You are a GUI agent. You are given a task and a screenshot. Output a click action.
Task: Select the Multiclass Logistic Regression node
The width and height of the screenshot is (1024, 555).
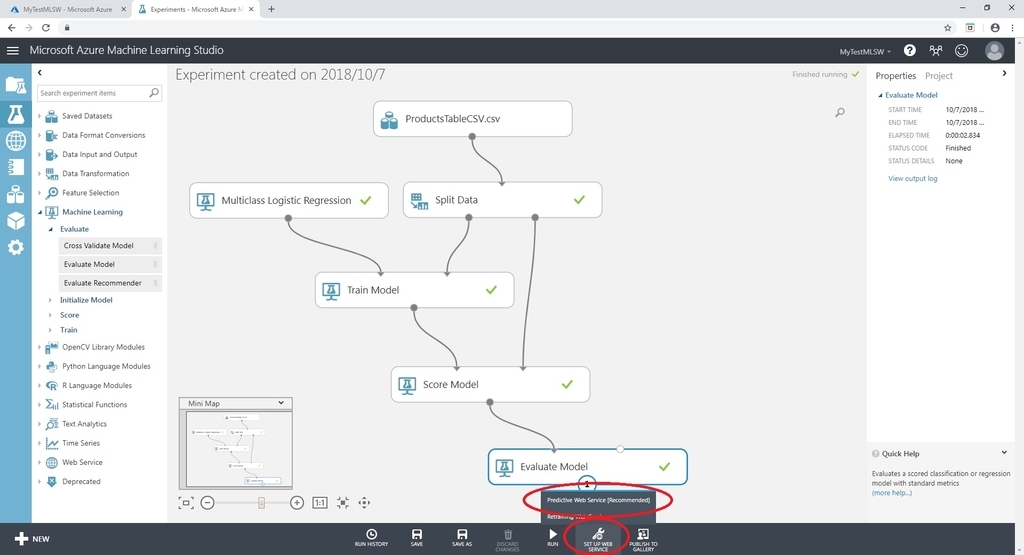click(x=289, y=200)
